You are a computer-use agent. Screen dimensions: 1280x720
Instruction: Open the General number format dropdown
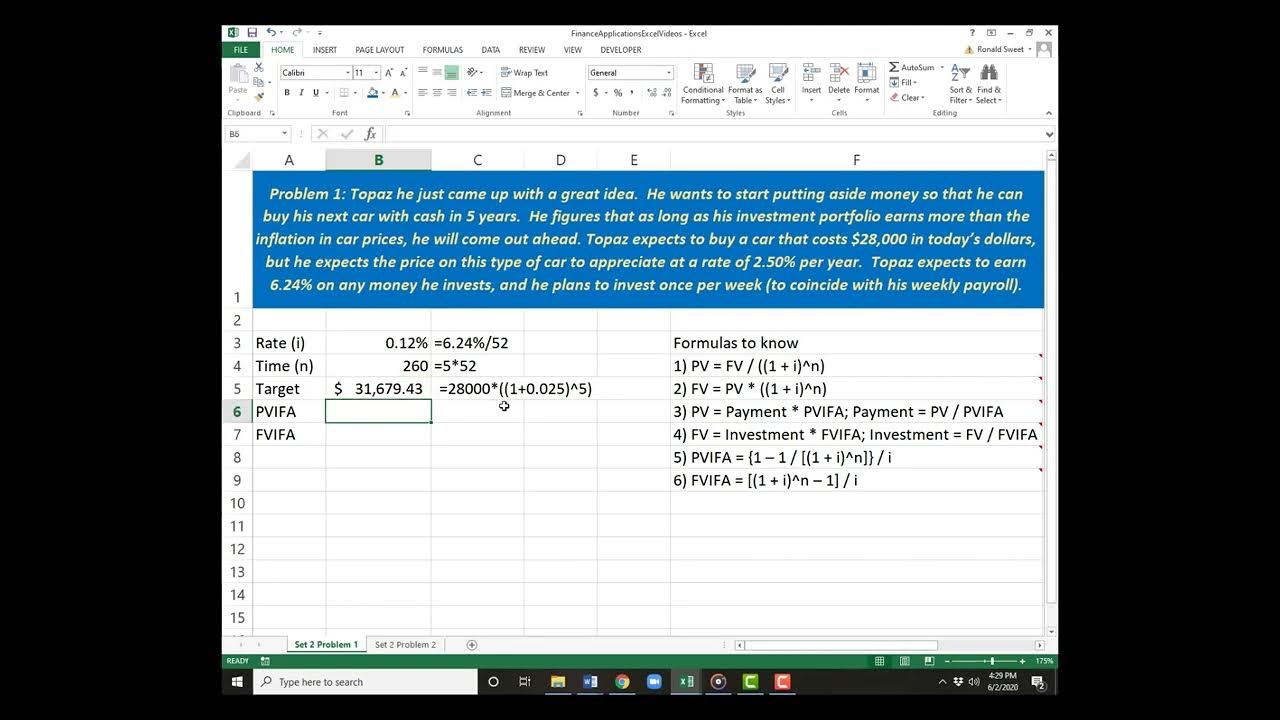[668, 72]
